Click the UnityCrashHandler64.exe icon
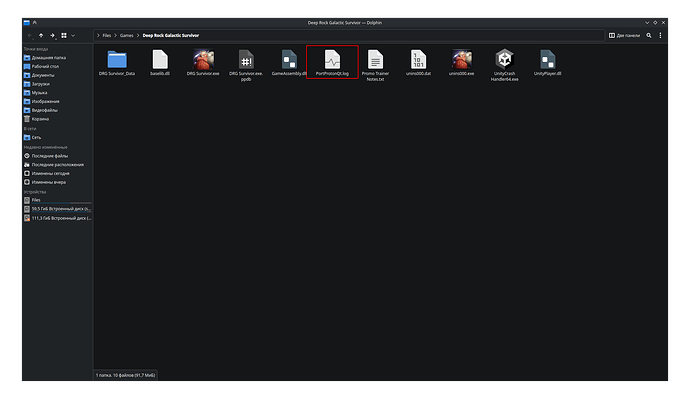 click(504, 60)
